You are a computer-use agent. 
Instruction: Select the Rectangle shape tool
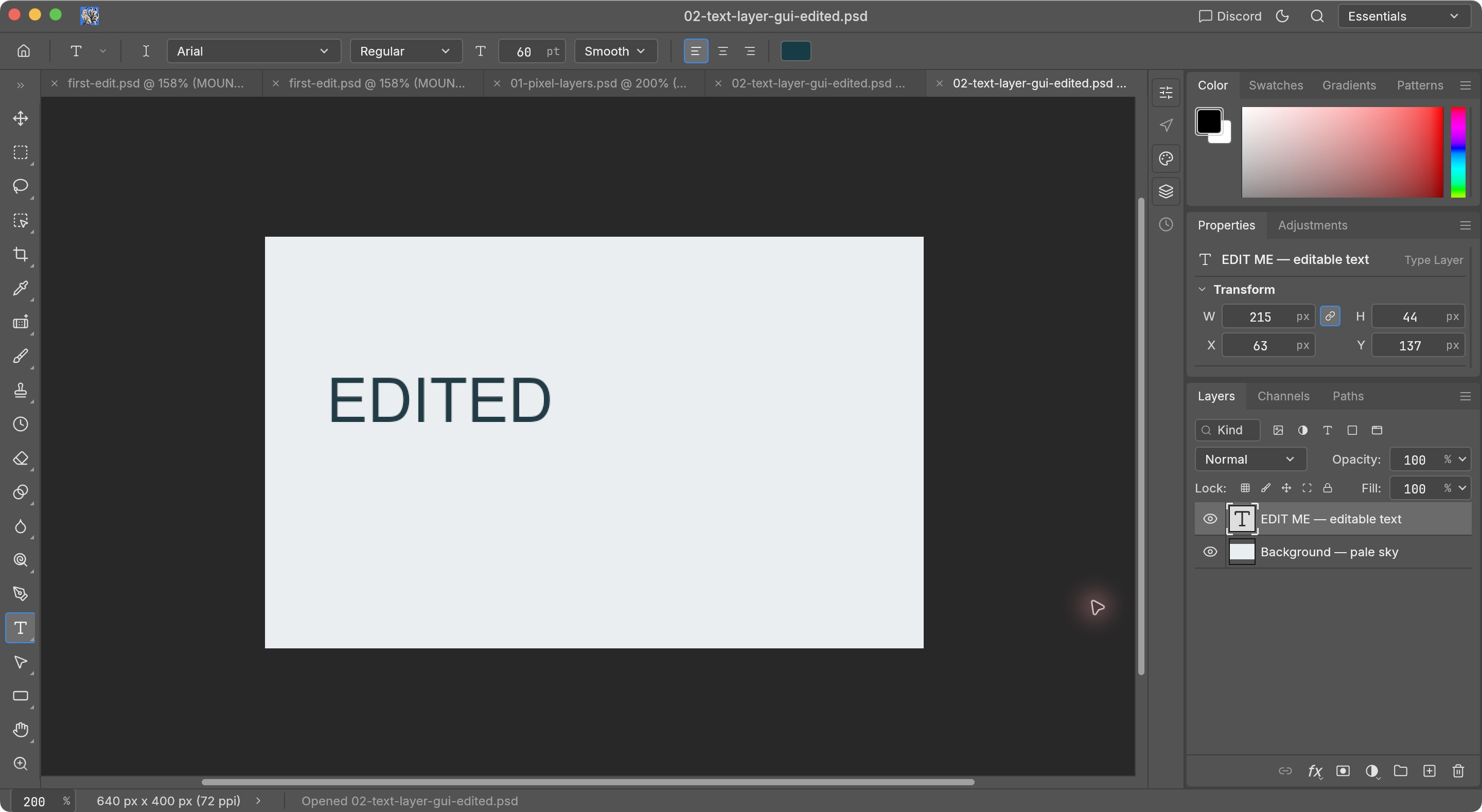(21, 696)
